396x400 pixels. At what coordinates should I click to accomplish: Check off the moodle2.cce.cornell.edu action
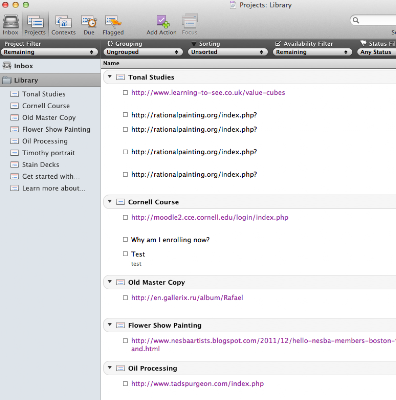click(125, 218)
